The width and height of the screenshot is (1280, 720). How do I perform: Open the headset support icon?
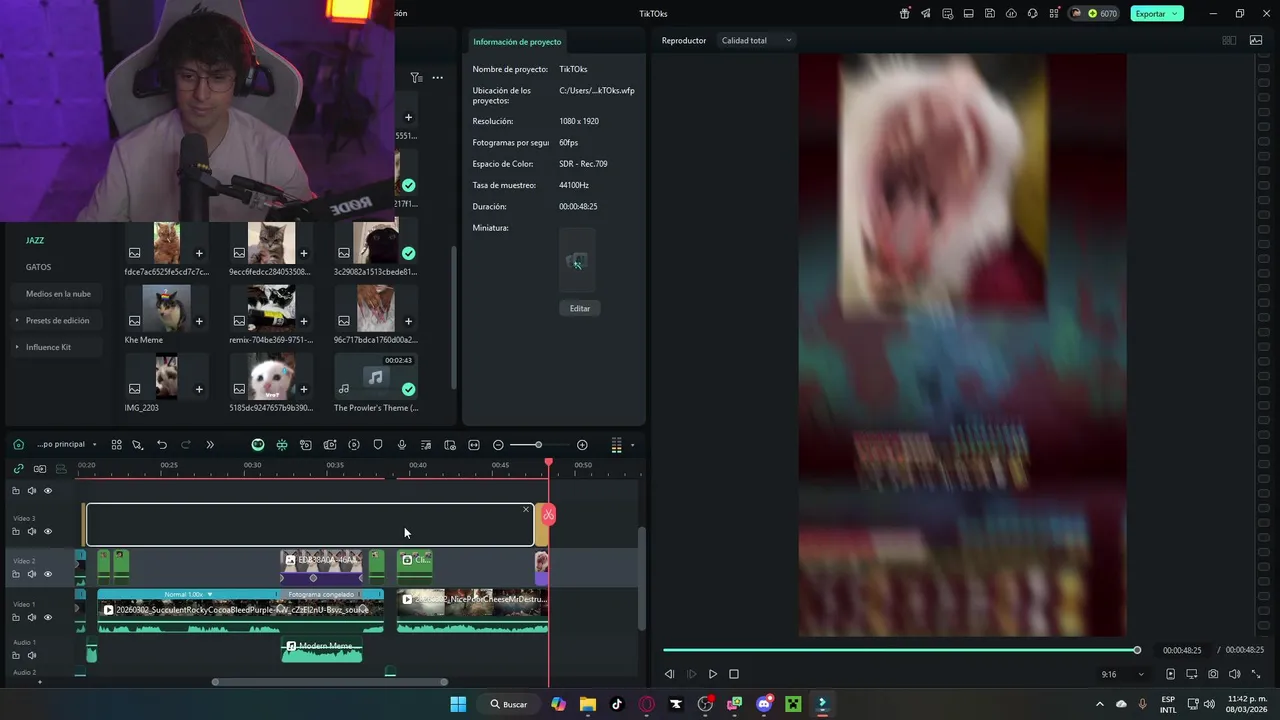[1032, 14]
